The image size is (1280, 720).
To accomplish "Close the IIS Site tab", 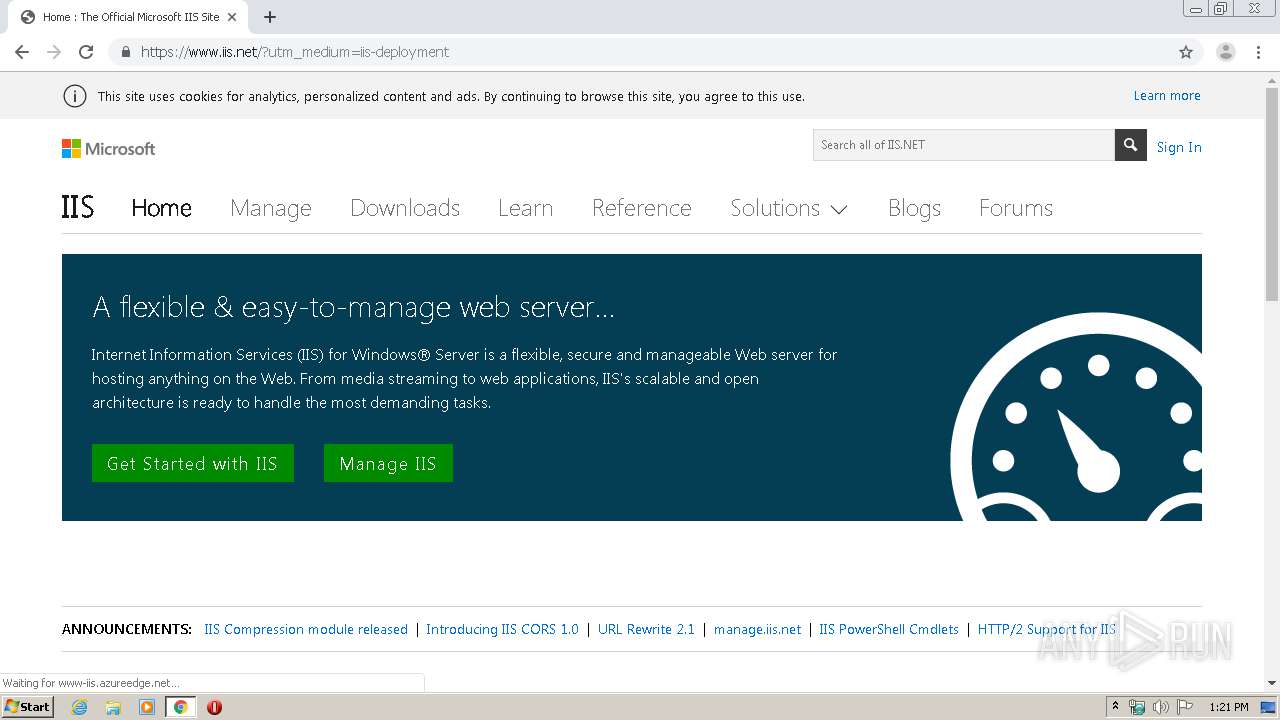I will click(x=232, y=17).
